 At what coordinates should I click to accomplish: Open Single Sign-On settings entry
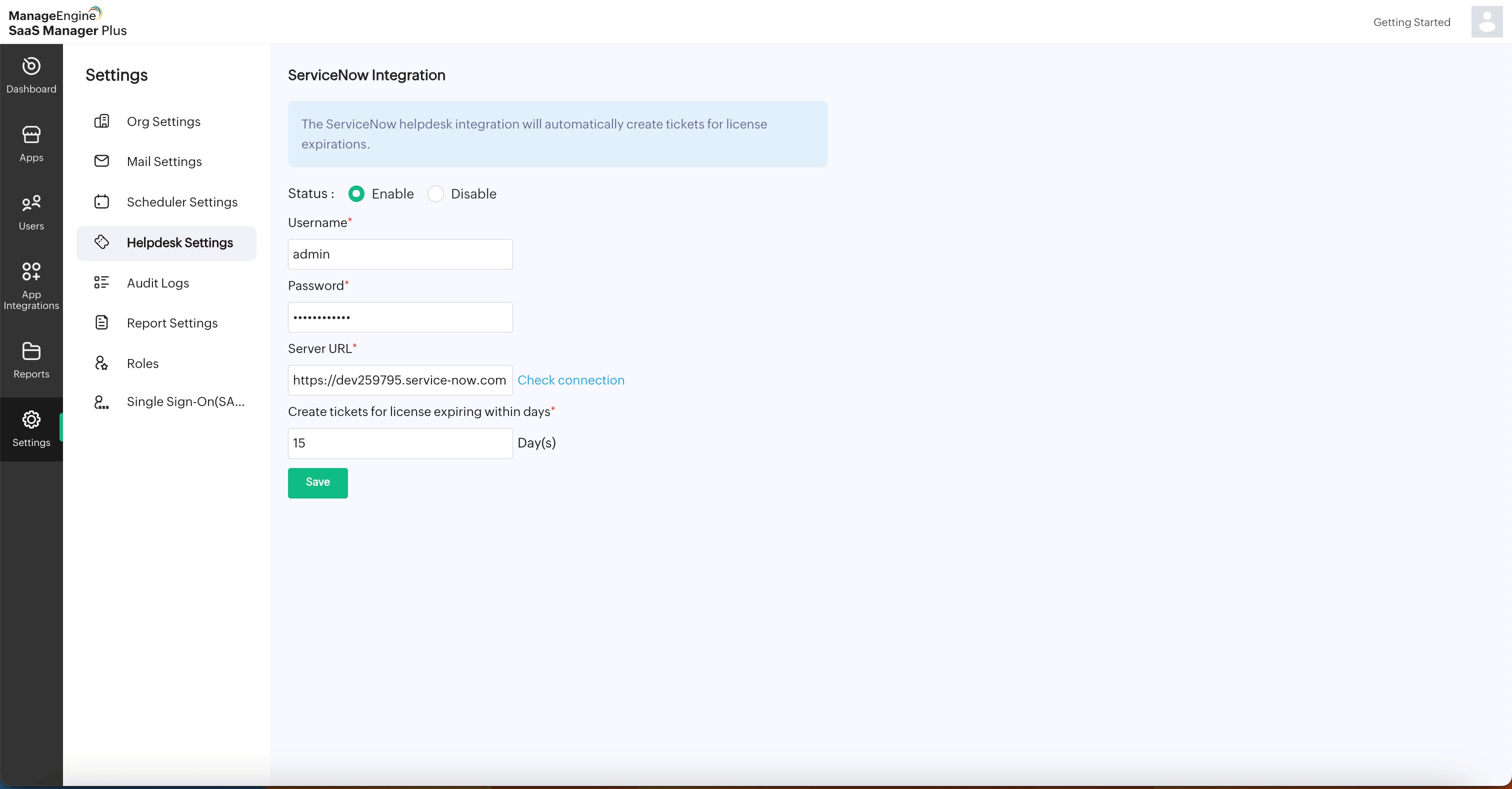(185, 401)
